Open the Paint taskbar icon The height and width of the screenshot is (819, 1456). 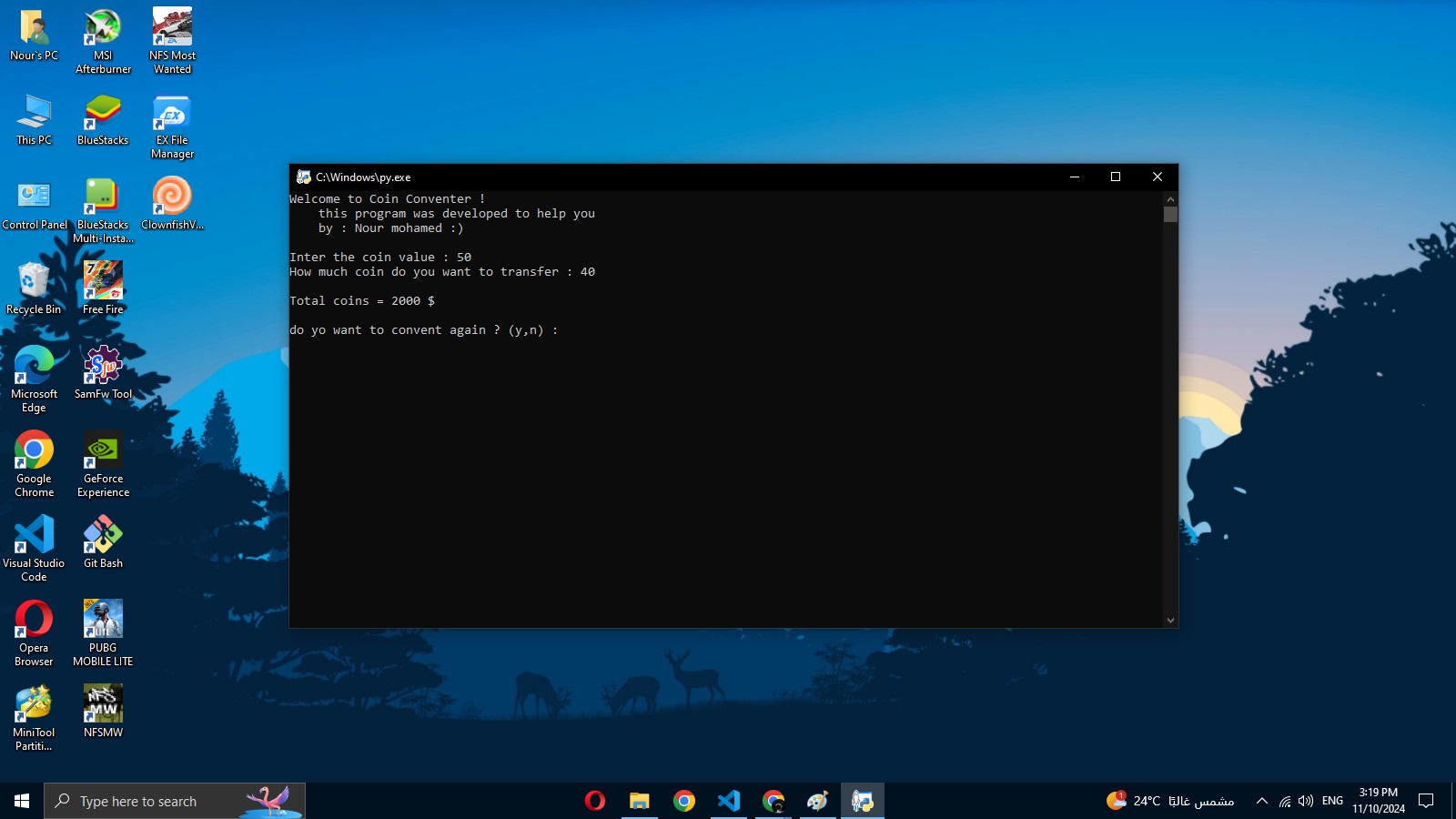(818, 801)
